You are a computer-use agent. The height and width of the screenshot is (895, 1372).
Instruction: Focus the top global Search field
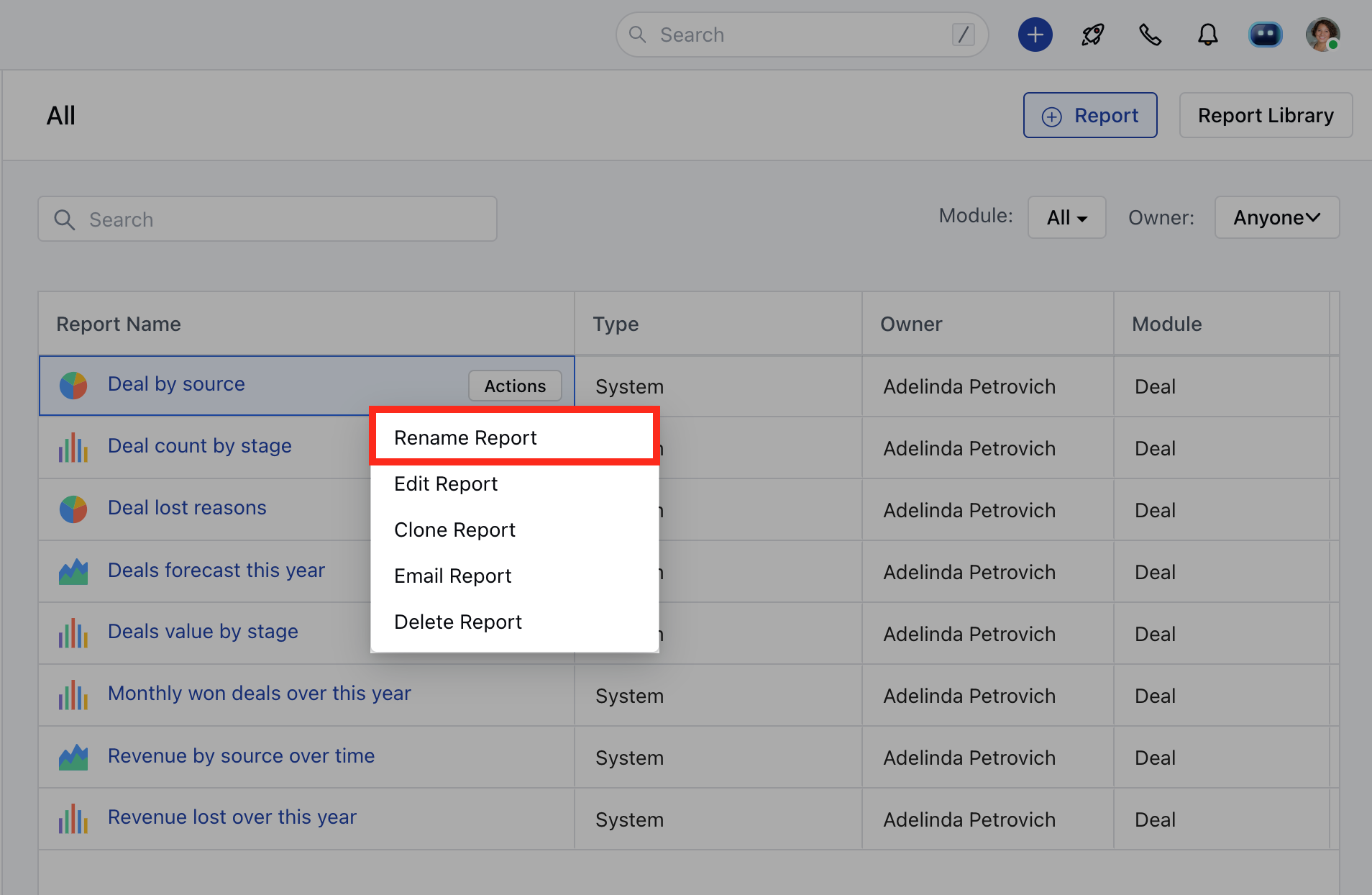(802, 35)
